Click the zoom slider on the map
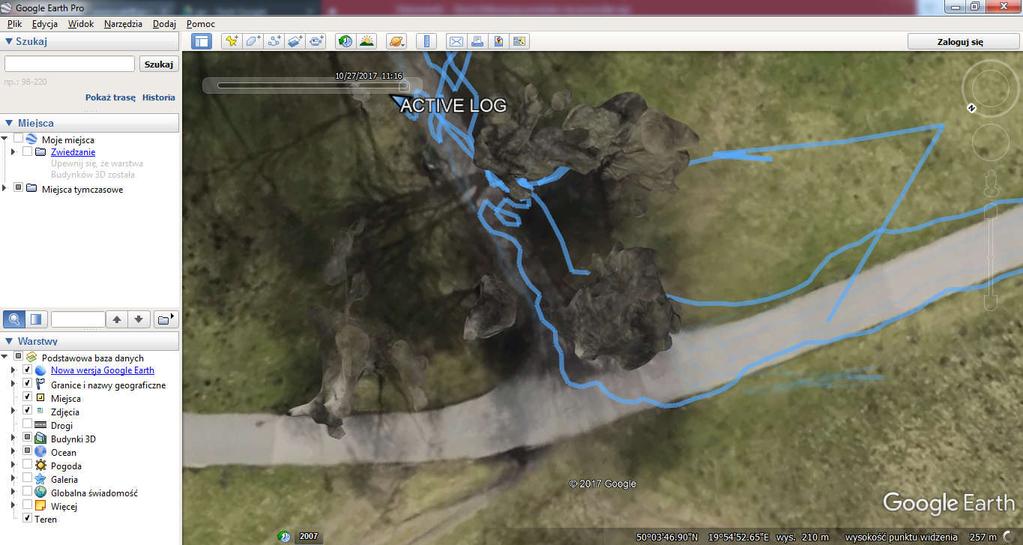This screenshot has width=1023, height=545. click(990, 255)
